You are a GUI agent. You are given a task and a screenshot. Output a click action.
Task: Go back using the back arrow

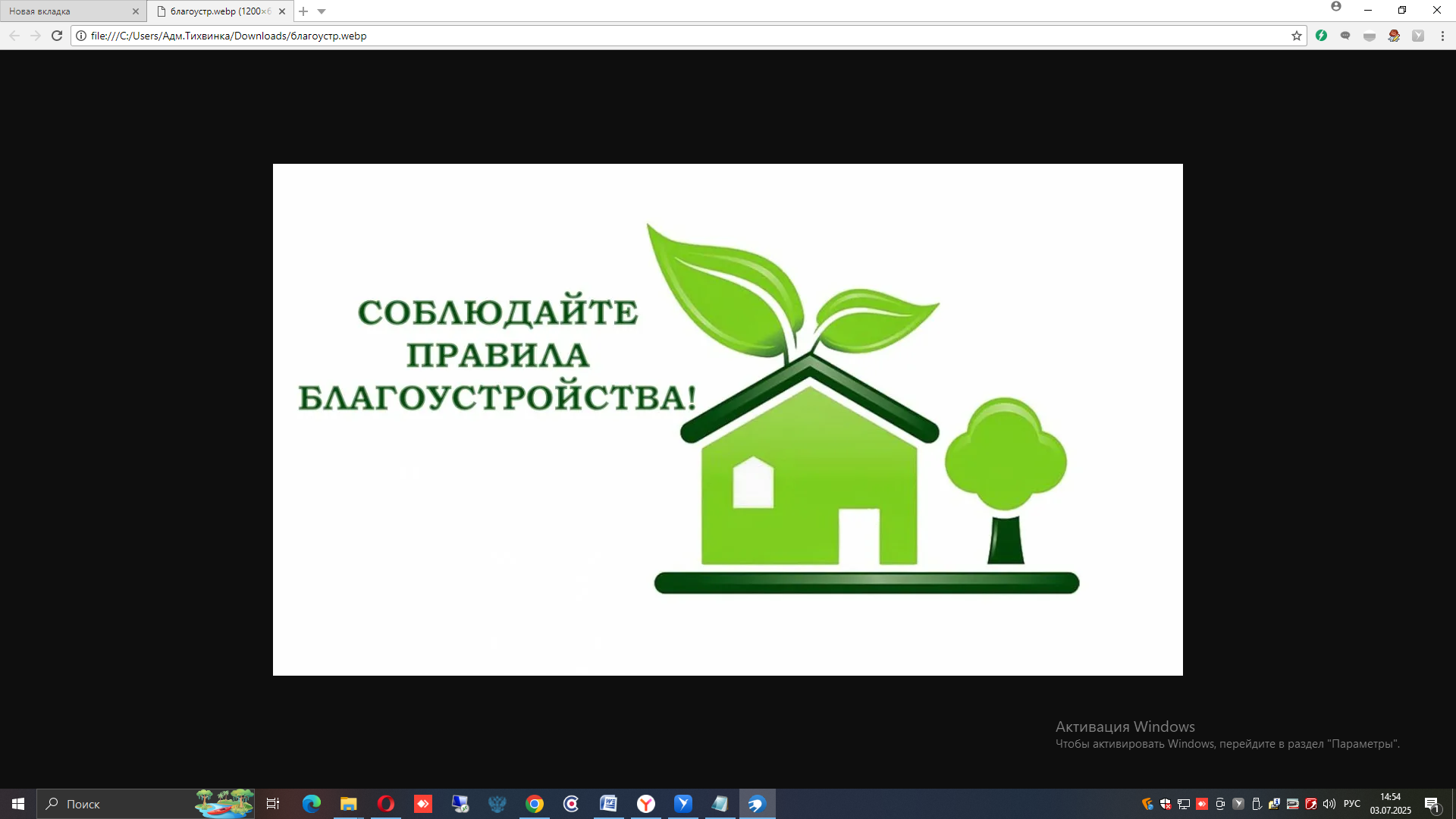(14, 36)
